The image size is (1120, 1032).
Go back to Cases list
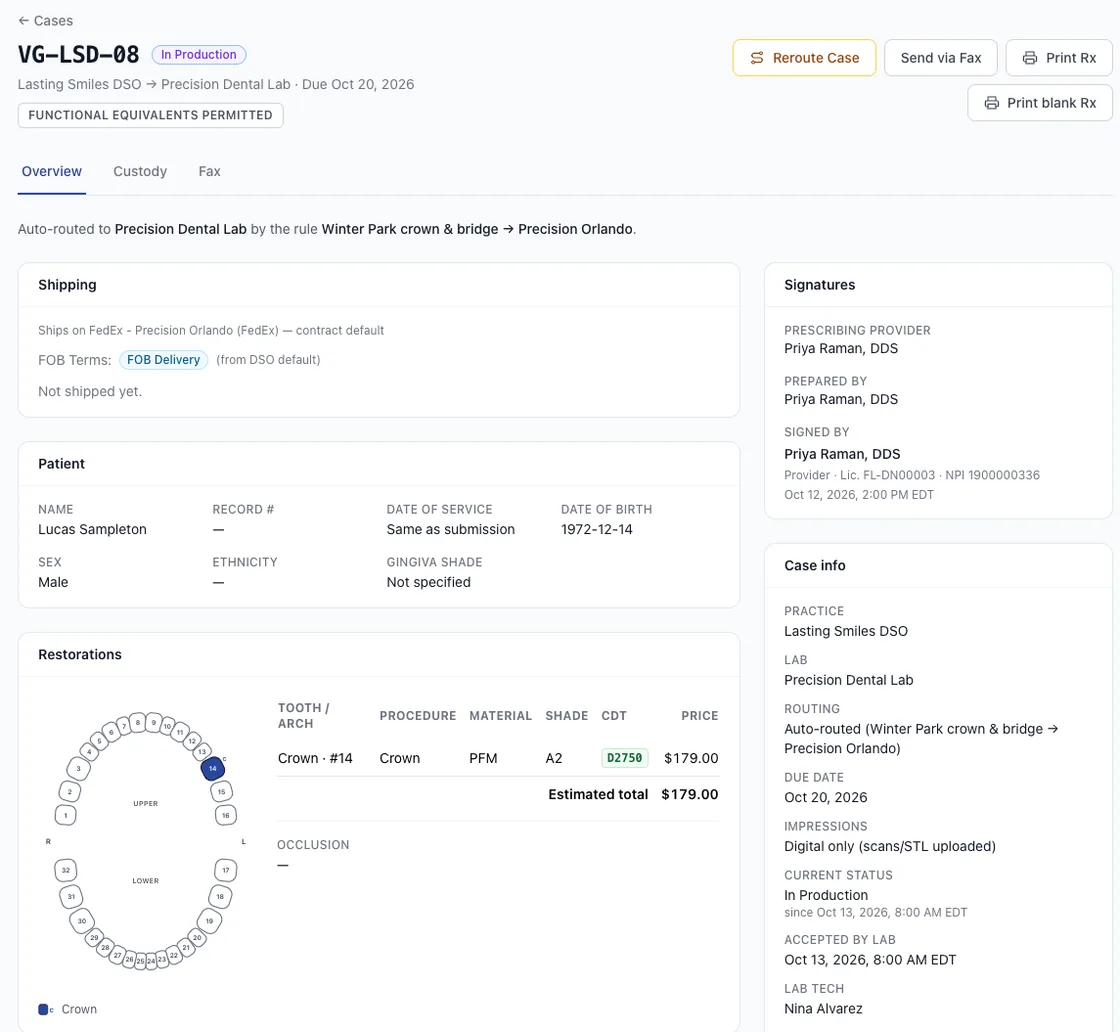[45, 21]
